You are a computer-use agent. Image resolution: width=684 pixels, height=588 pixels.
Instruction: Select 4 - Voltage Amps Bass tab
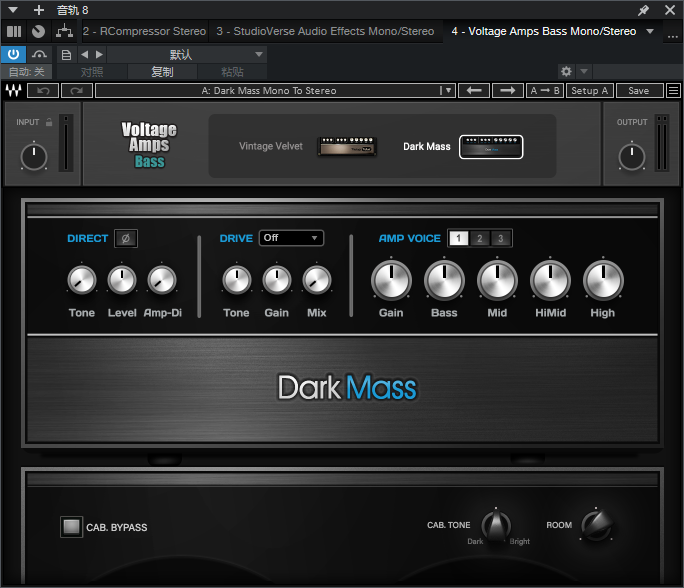[544, 31]
